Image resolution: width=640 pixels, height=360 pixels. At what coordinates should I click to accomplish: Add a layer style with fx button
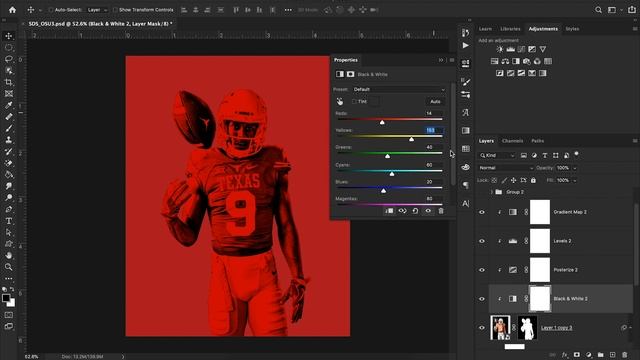coord(565,355)
